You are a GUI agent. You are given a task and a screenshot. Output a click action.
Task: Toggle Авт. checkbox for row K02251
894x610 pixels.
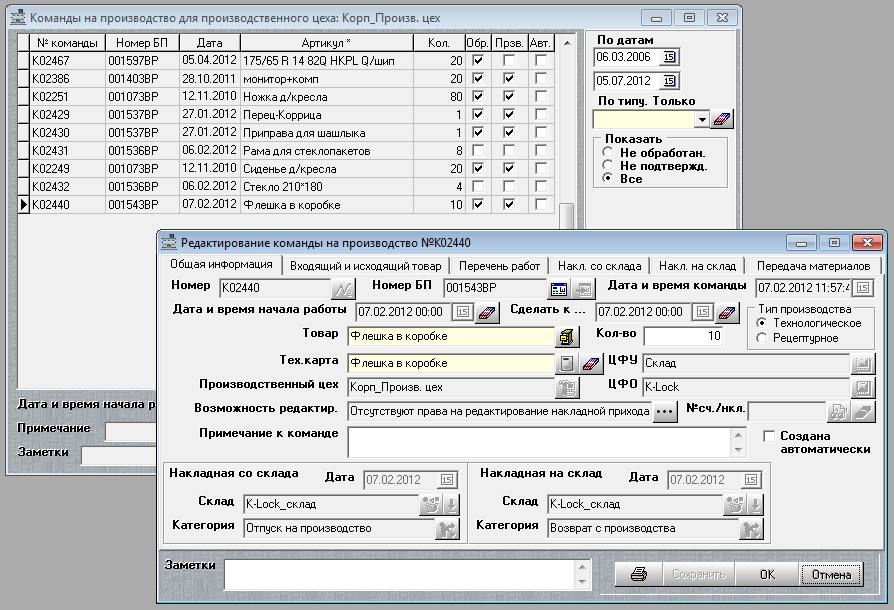tap(541, 96)
